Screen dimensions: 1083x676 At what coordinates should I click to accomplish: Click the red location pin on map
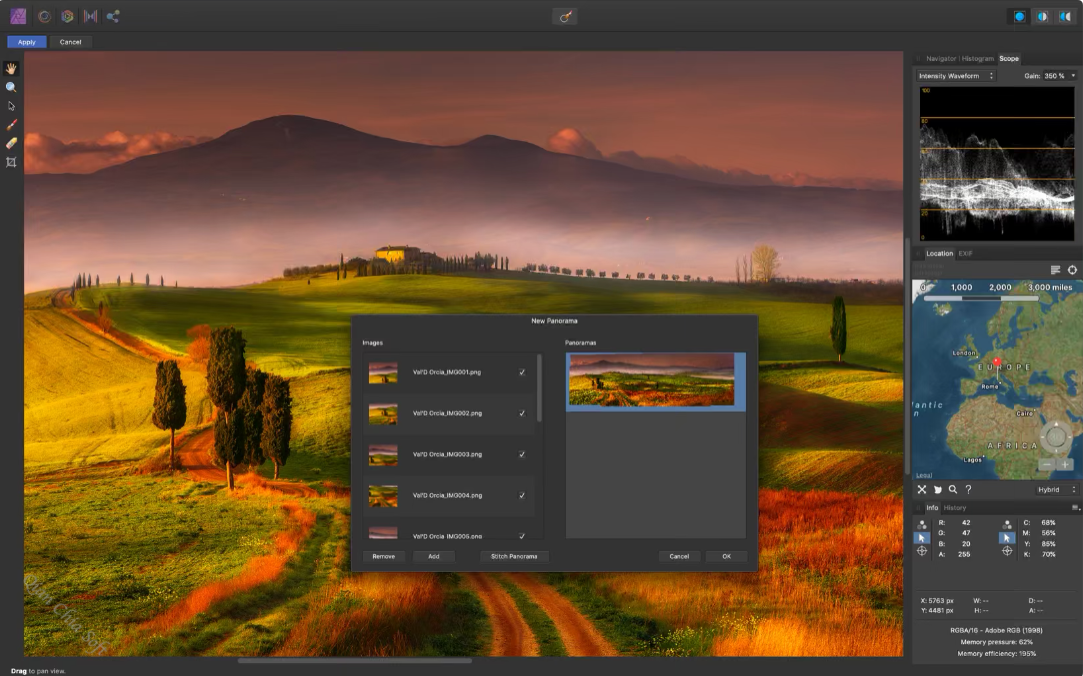pos(997,362)
